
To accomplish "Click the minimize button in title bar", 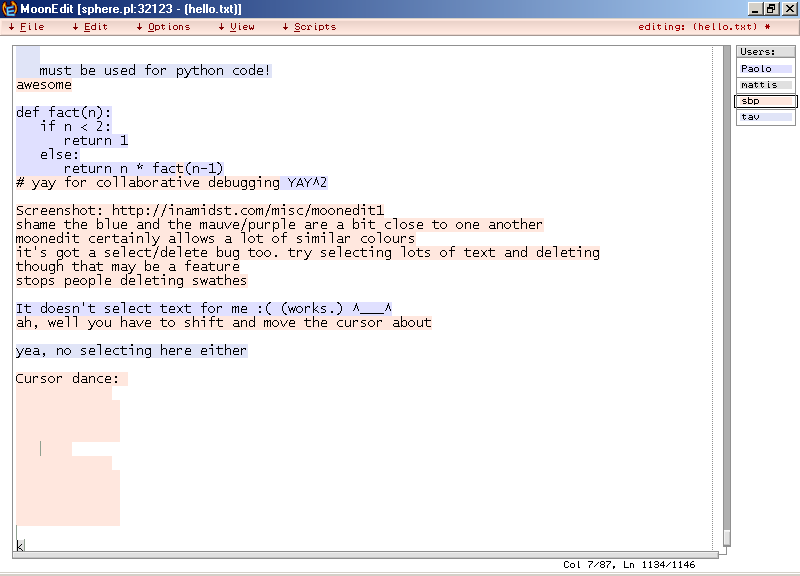I will click(755, 9).
